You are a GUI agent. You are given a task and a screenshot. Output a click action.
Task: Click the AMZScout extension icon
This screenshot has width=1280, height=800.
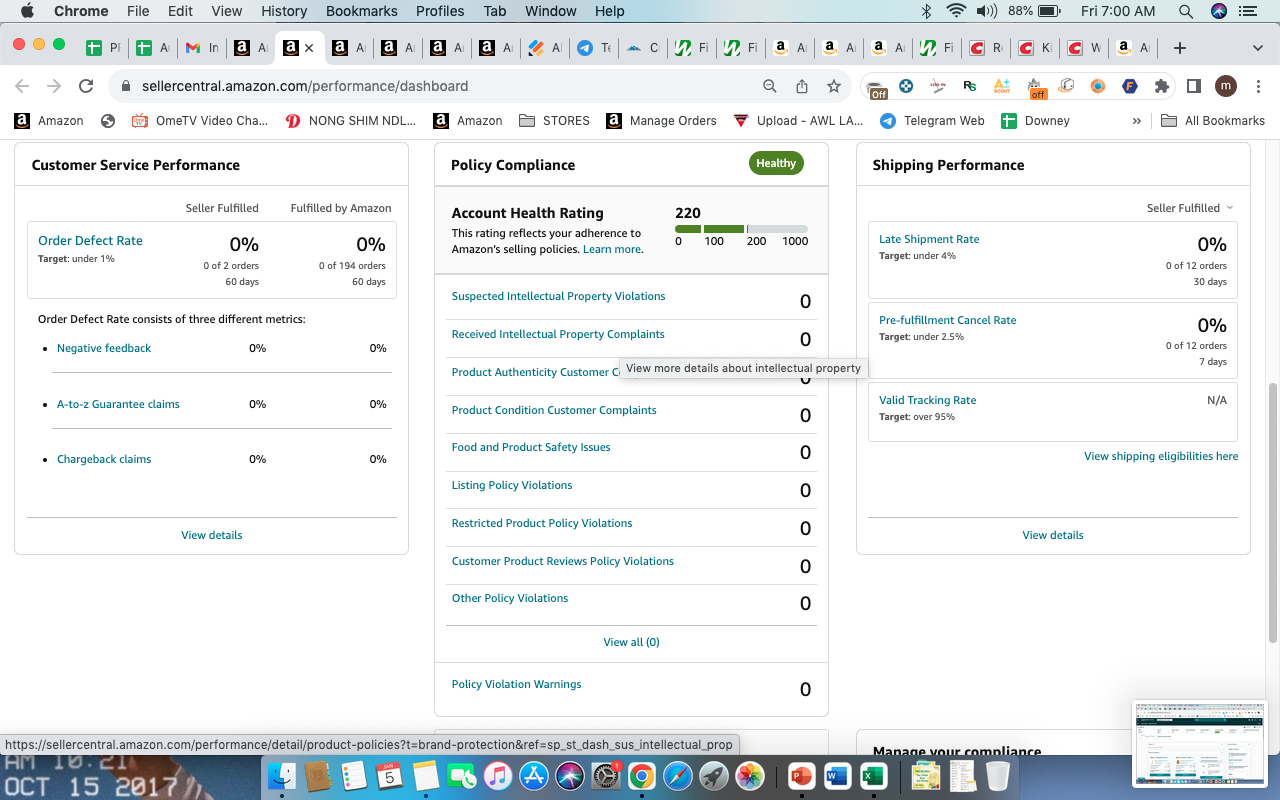[x=1002, y=86]
